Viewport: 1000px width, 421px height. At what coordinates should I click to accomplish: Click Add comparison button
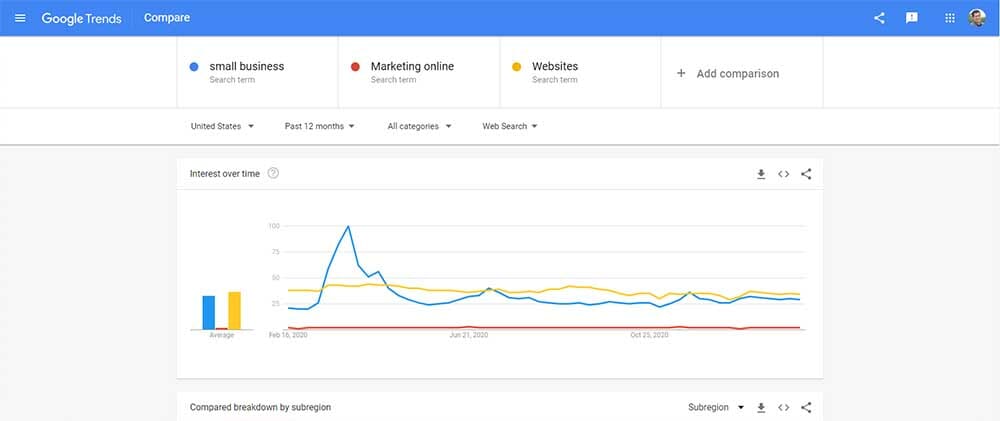[x=728, y=73]
